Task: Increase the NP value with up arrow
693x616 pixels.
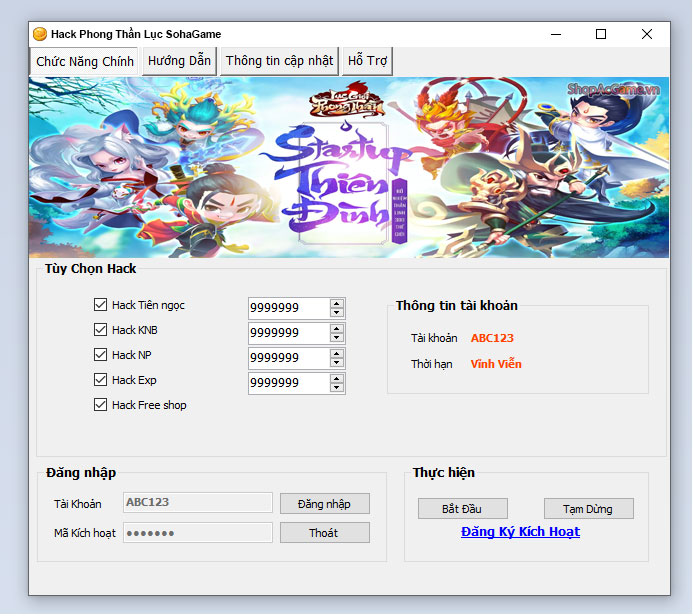Action: [x=337, y=354]
